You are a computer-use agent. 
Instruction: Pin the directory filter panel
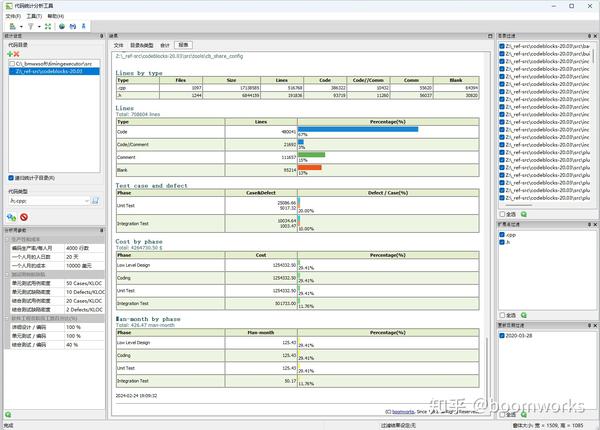pos(589,36)
